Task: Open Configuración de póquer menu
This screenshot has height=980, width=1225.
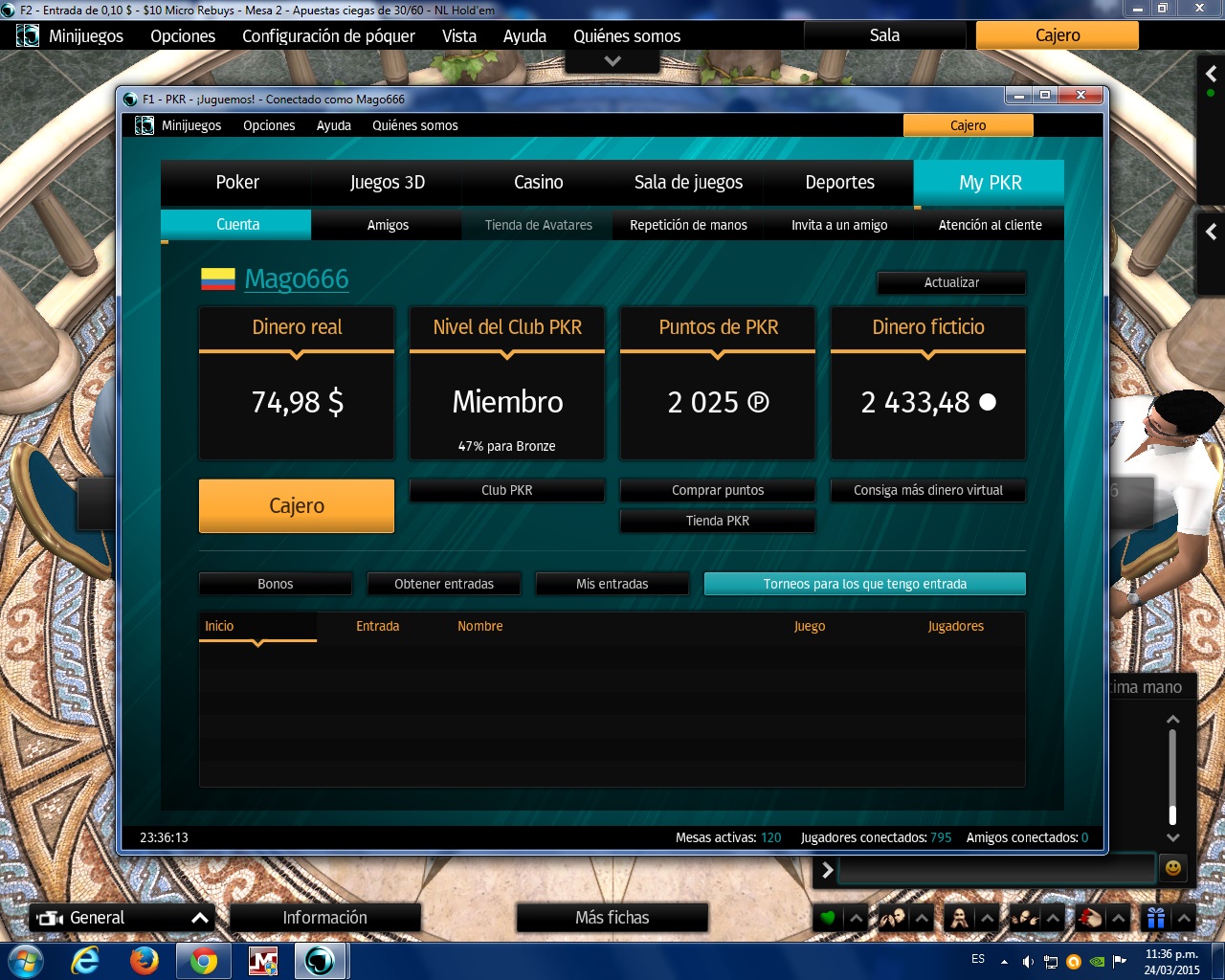Action: [x=328, y=35]
